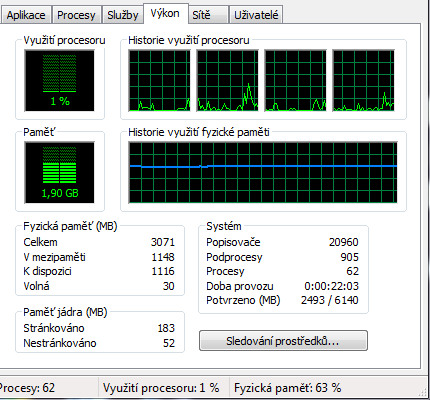430x400 pixels.
Task: Click the Procesy value 62 in Systém
Action: pyautogui.click(x=353, y=271)
